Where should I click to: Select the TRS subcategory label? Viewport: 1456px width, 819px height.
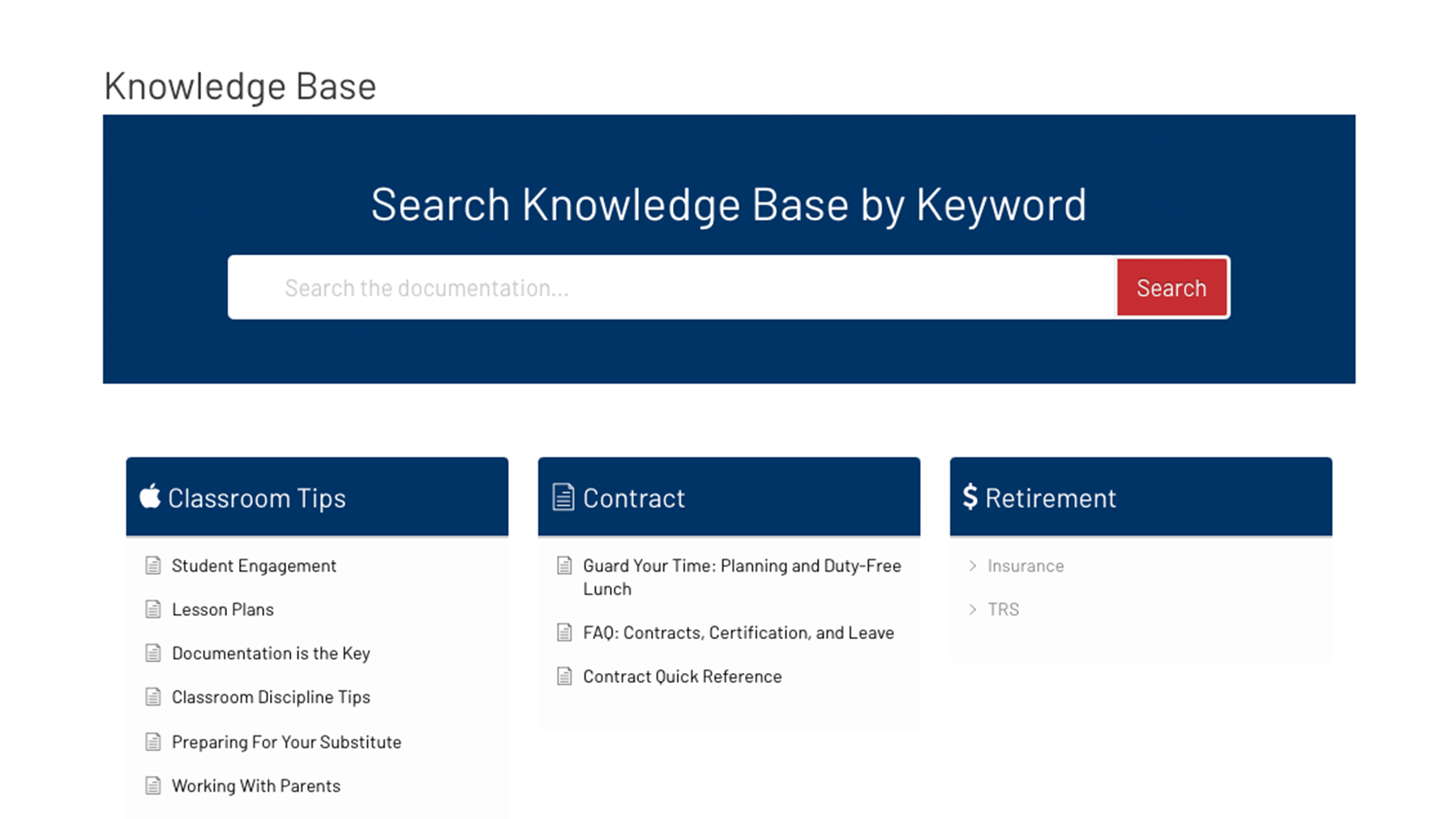pos(1003,610)
